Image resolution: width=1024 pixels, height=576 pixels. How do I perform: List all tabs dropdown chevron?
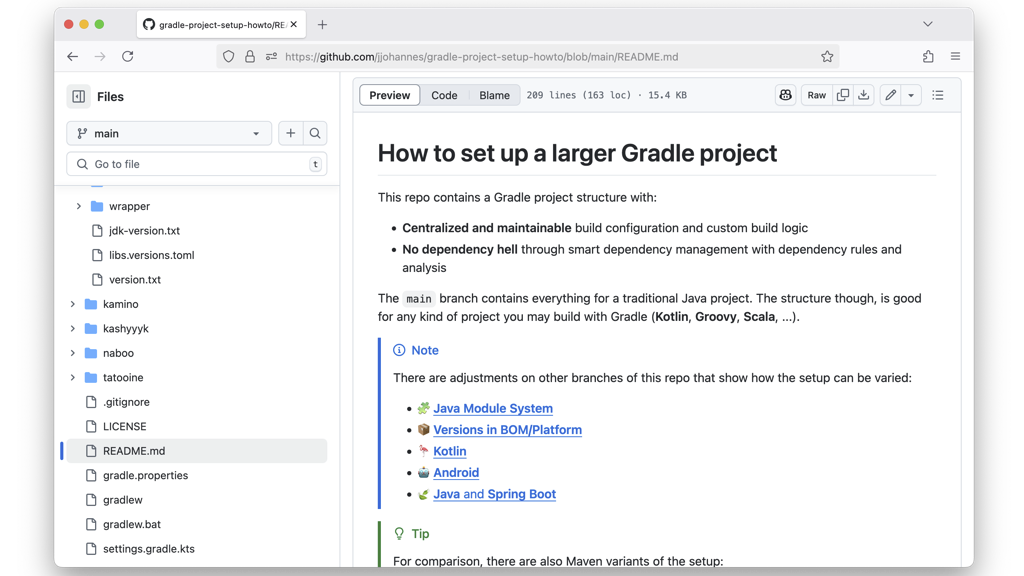927,24
